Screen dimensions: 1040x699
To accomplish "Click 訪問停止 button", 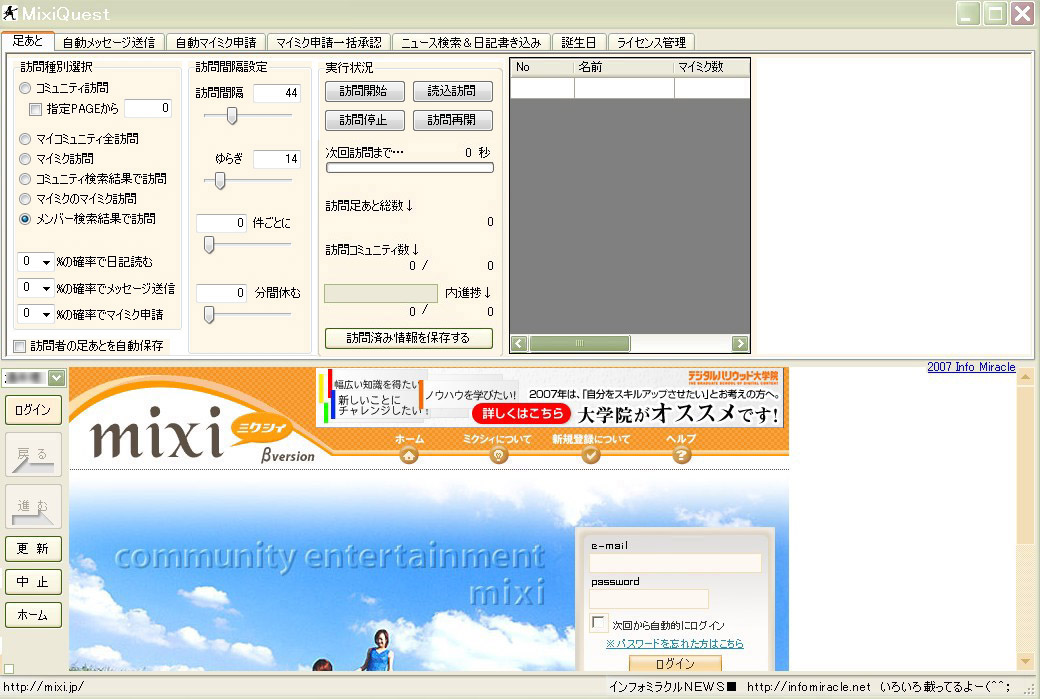I will (x=363, y=120).
